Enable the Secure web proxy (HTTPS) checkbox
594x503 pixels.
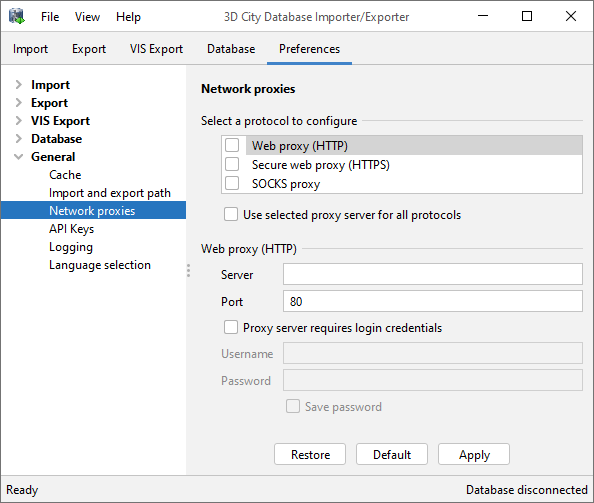(232, 164)
